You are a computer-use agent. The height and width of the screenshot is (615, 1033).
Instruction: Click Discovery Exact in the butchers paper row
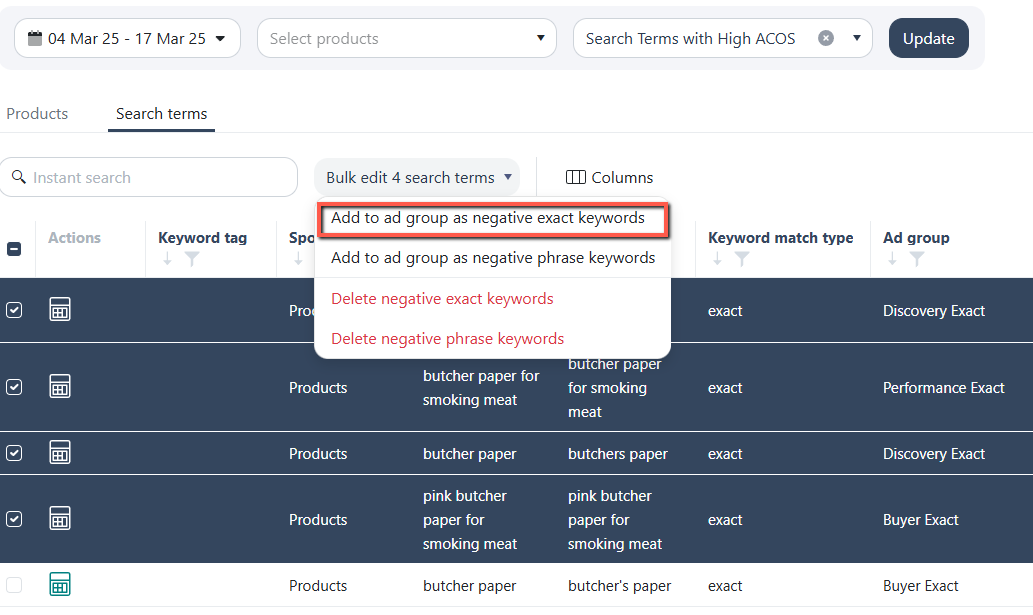point(934,454)
